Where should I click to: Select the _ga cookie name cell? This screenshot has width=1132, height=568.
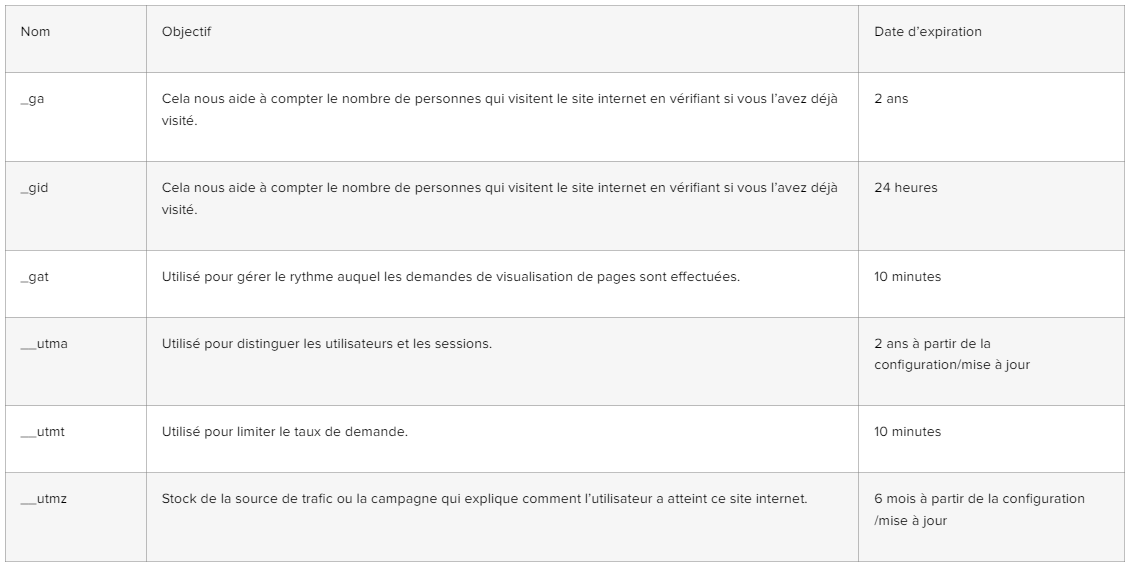click(x=33, y=100)
